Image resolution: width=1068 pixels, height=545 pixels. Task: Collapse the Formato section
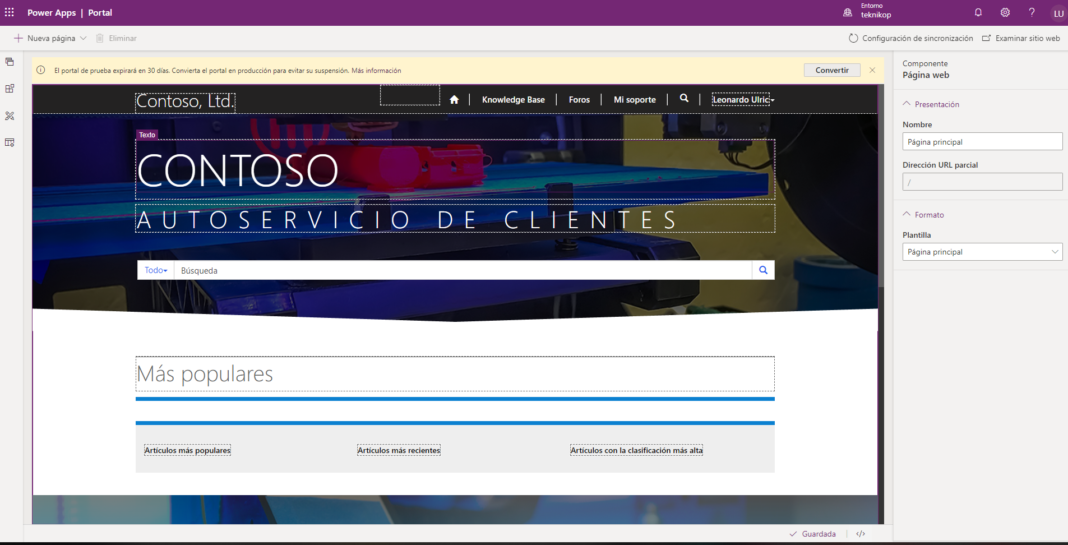pos(923,215)
